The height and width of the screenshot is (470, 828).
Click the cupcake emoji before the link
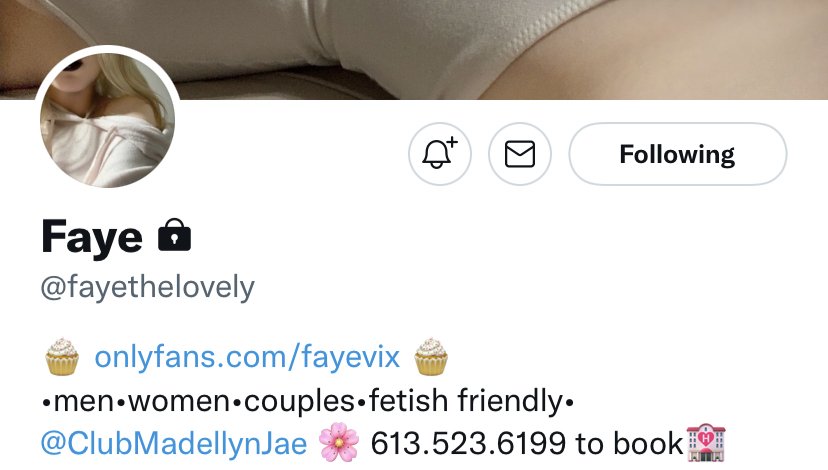tap(62, 356)
